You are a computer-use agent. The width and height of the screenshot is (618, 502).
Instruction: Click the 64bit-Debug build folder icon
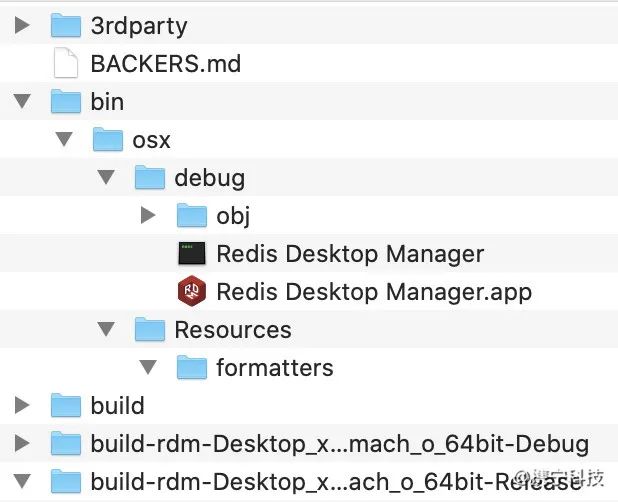66,443
